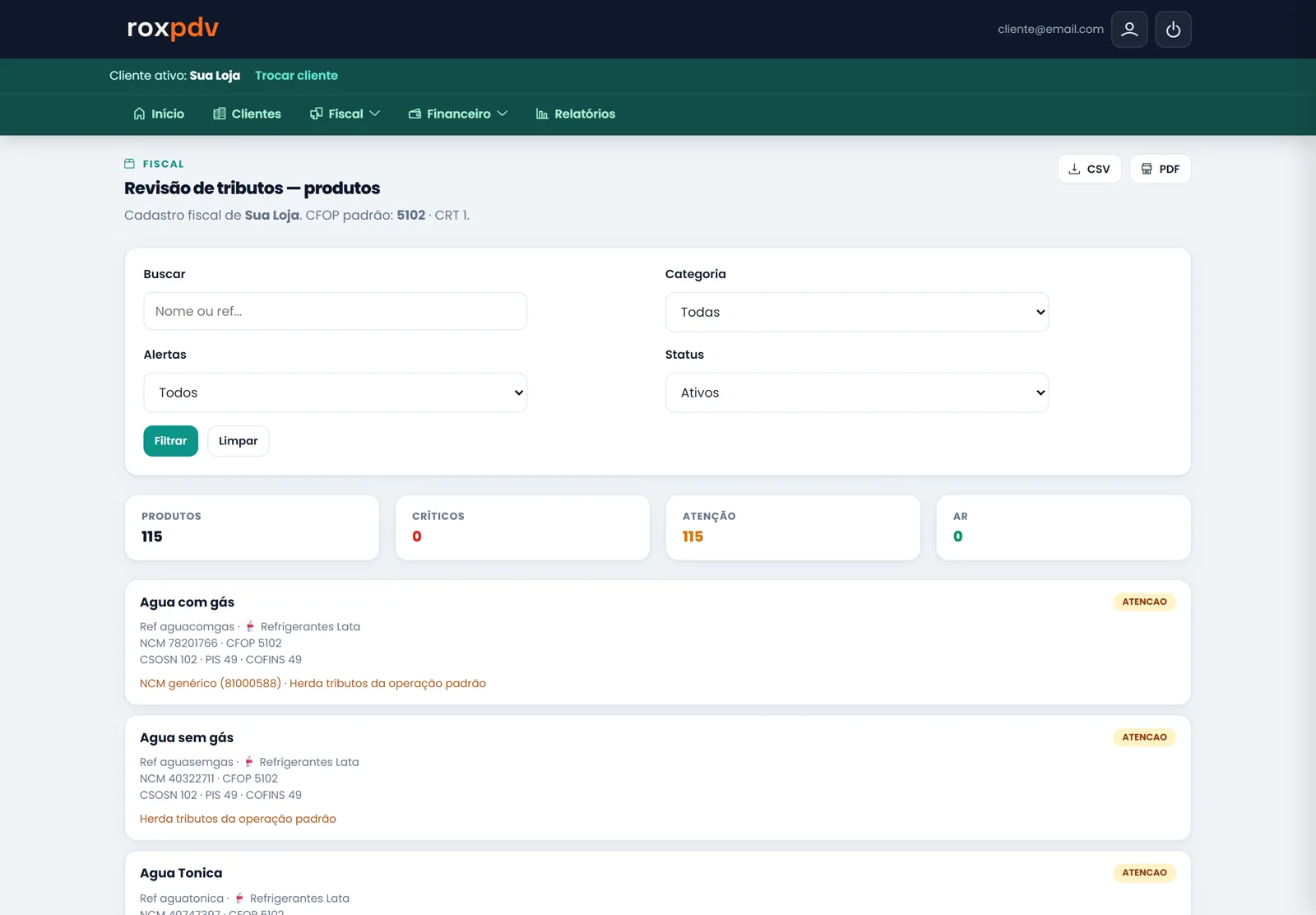The height and width of the screenshot is (915, 1316).
Task: Expand the Financeiro menu chevron
Action: pos(503,114)
